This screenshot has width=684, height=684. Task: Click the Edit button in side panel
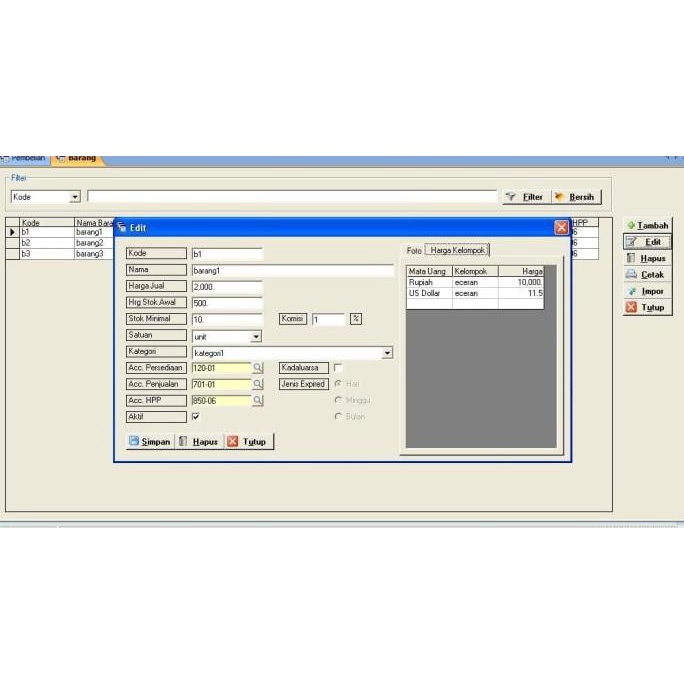[647, 242]
